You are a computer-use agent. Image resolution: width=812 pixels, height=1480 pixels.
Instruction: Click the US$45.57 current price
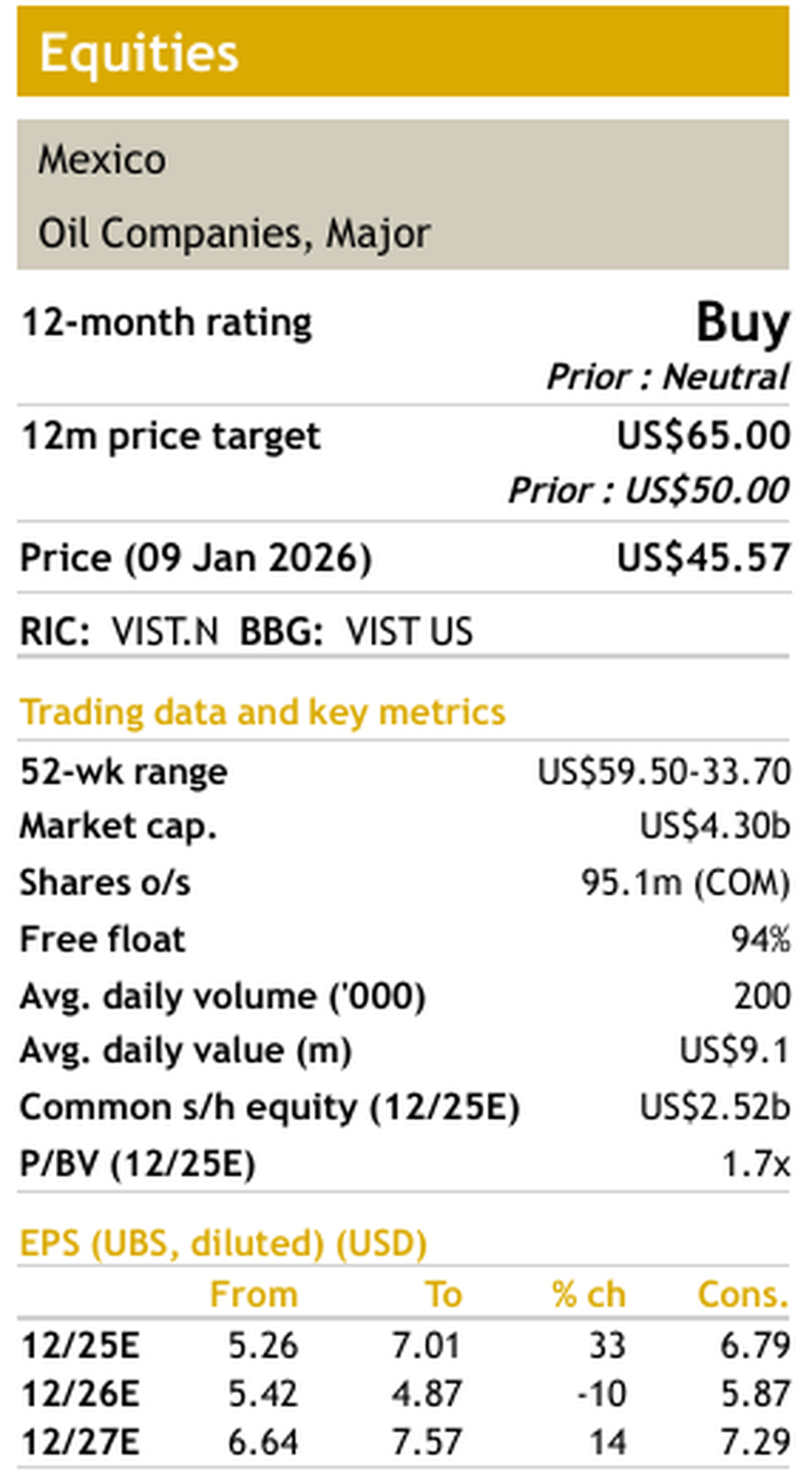(x=703, y=558)
